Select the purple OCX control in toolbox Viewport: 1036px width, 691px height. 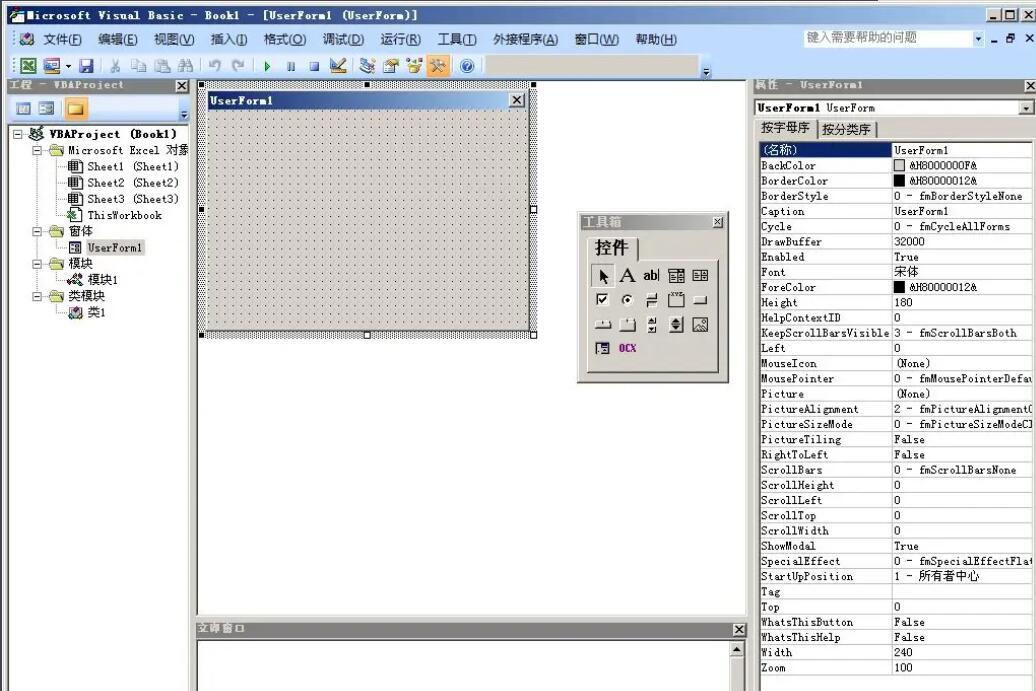[x=627, y=348]
